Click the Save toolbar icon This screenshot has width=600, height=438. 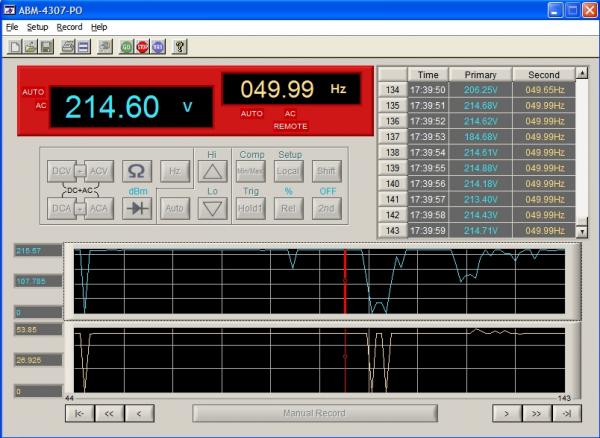point(46,46)
